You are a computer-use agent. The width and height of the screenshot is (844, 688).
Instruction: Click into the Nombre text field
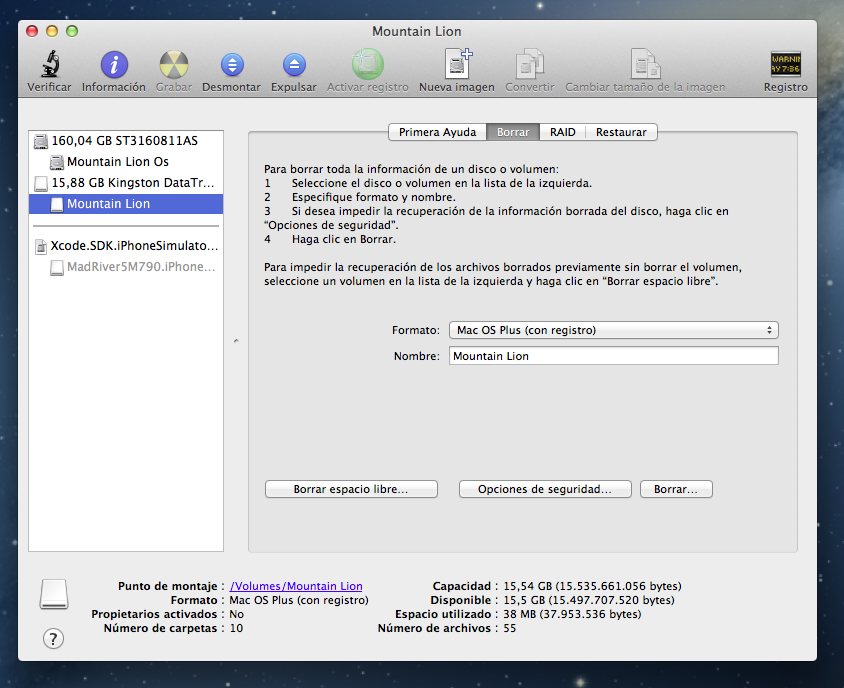click(x=614, y=356)
